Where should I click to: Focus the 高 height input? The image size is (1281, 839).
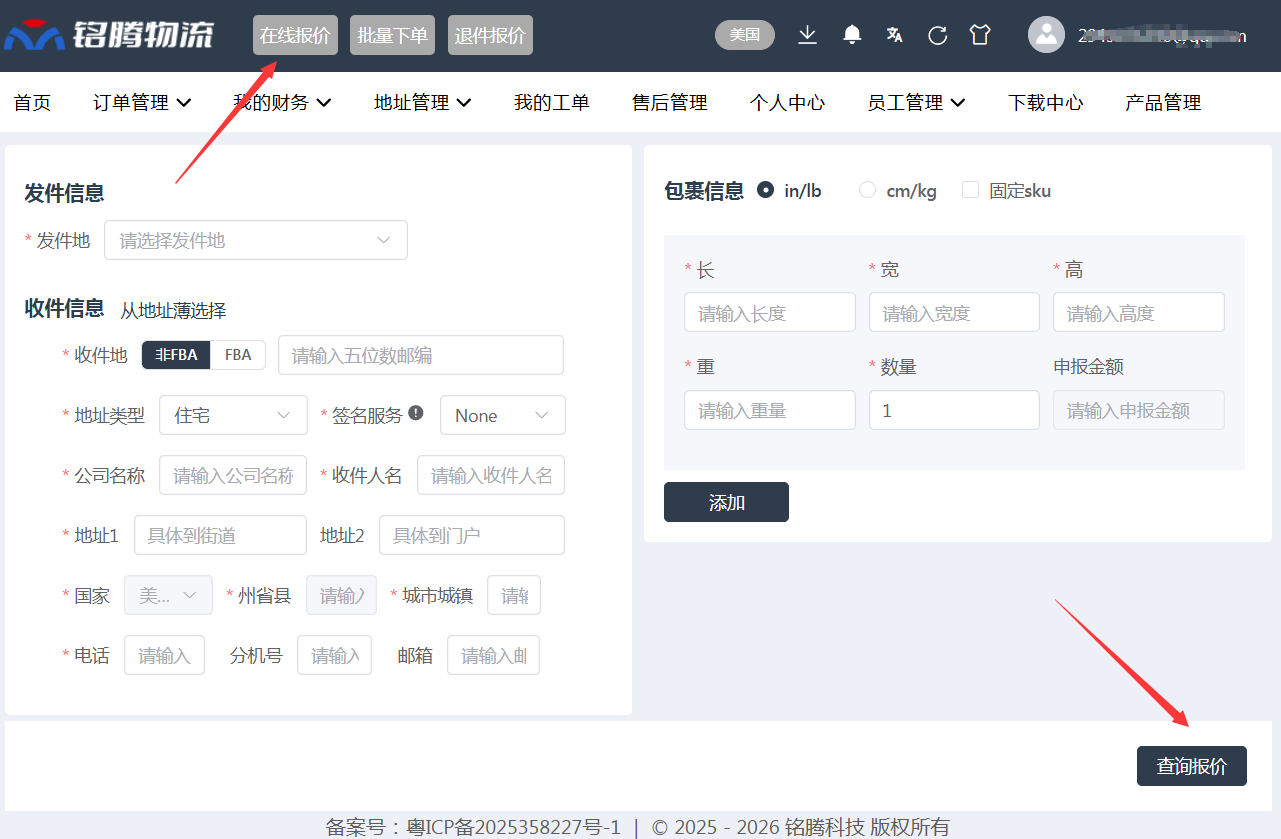tap(1139, 312)
